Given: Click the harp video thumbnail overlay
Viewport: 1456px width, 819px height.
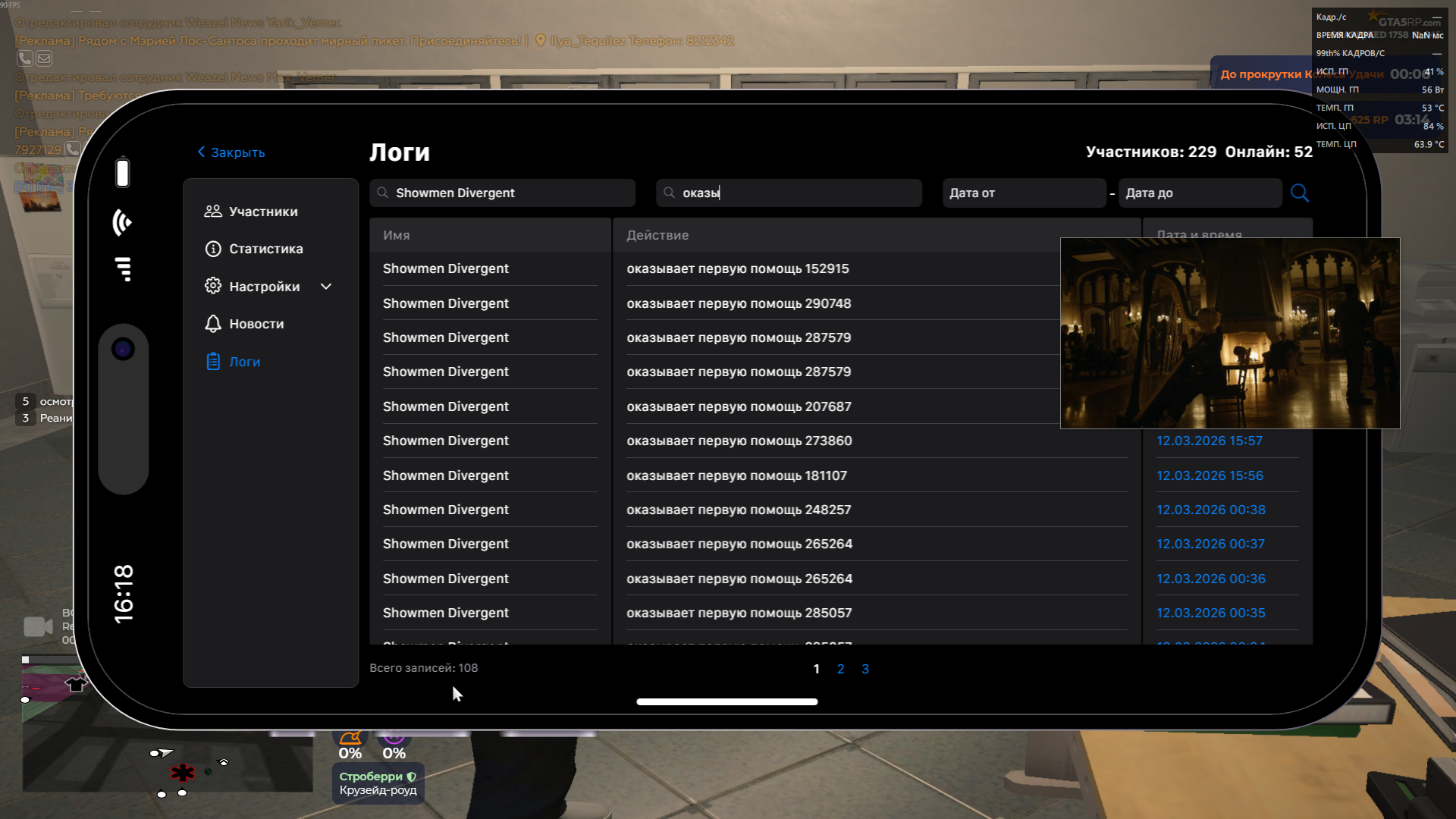Looking at the screenshot, I should [x=1229, y=334].
